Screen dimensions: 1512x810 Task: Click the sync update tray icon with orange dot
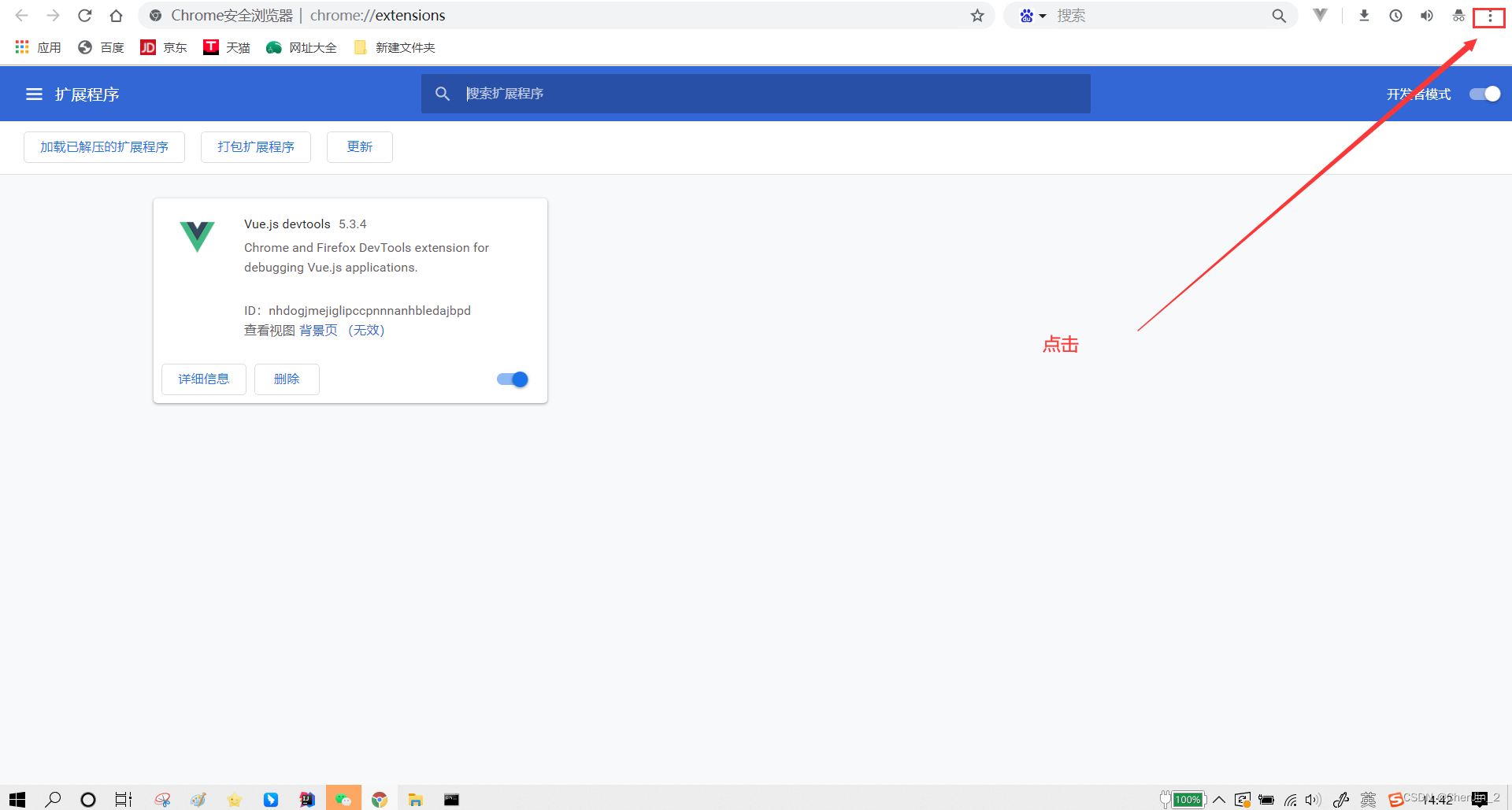pyautogui.click(x=1243, y=799)
